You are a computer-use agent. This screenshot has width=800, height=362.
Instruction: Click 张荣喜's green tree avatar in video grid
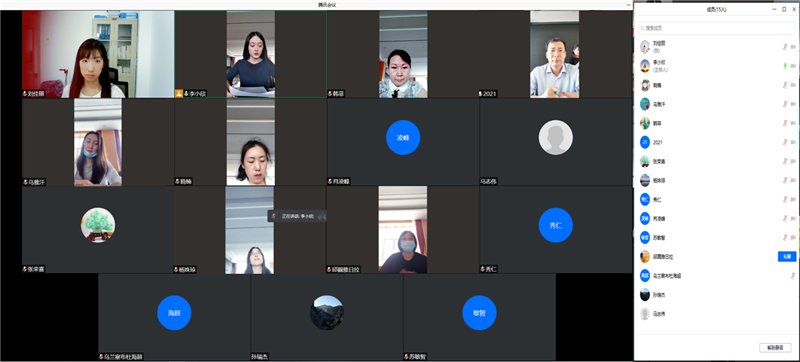98,225
